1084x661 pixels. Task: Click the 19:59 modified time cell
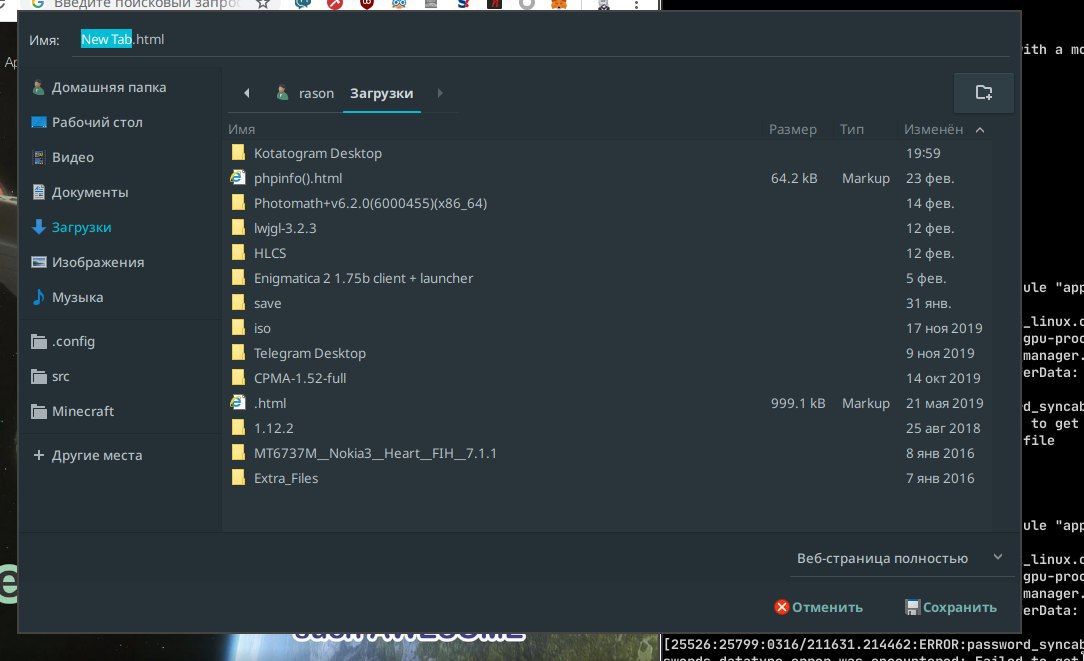pos(923,153)
